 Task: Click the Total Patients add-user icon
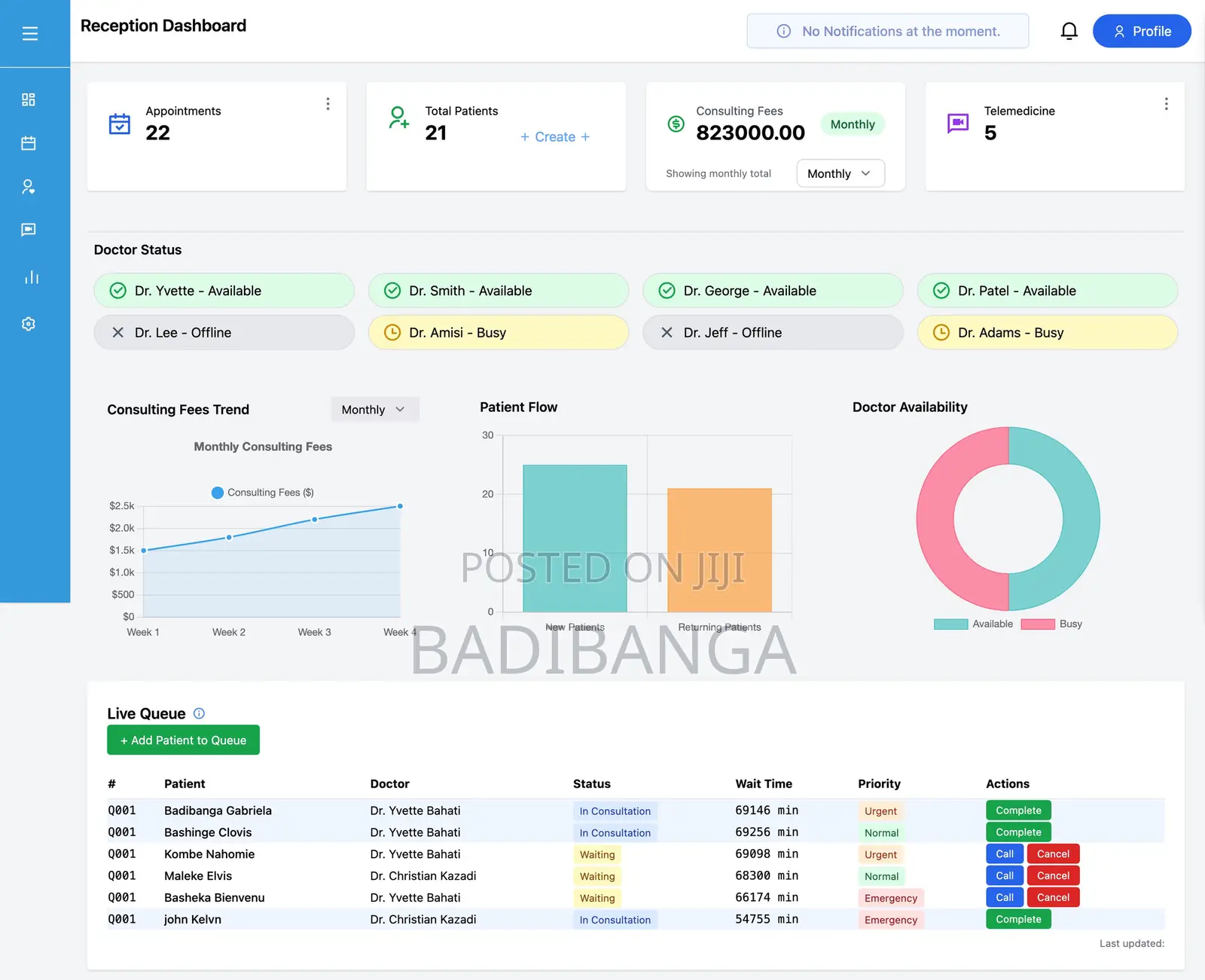(398, 118)
